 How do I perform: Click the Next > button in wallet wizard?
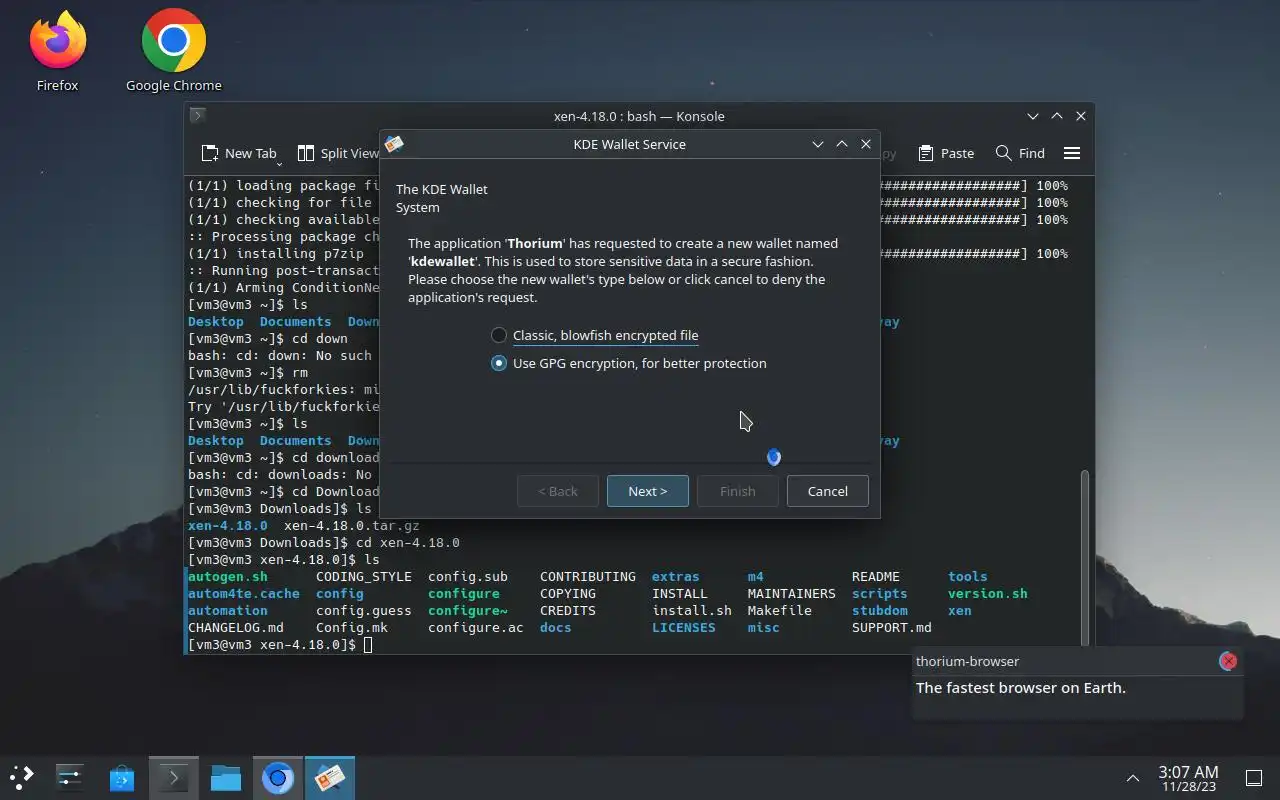point(647,491)
